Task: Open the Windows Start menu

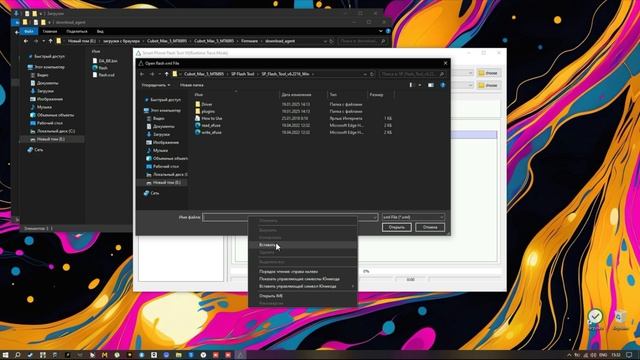Action: (6, 355)
